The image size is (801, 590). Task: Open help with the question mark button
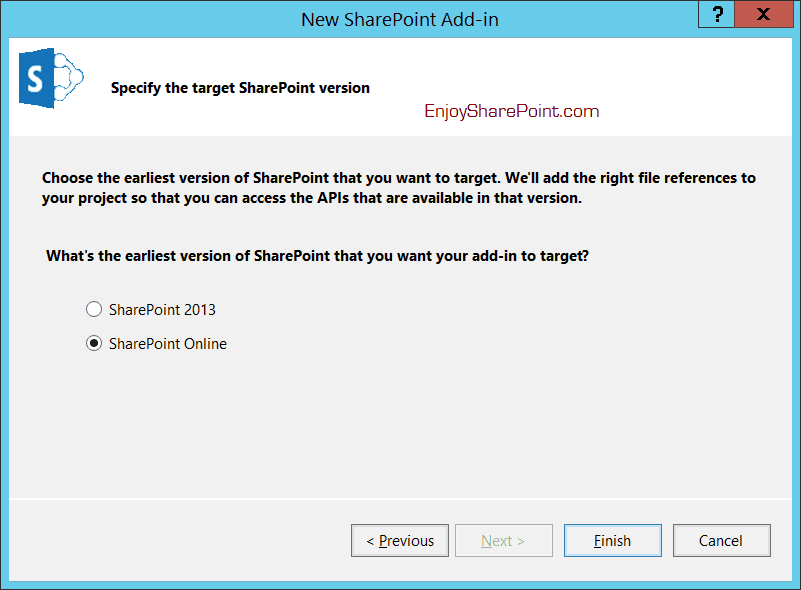(x=717, y=14)
